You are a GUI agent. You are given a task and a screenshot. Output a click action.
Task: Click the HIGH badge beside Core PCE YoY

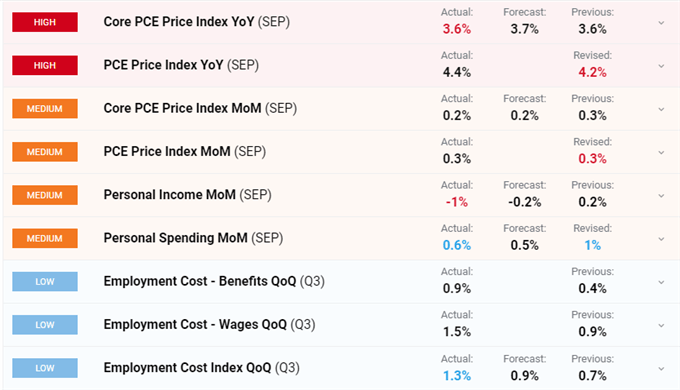(45, 22)
